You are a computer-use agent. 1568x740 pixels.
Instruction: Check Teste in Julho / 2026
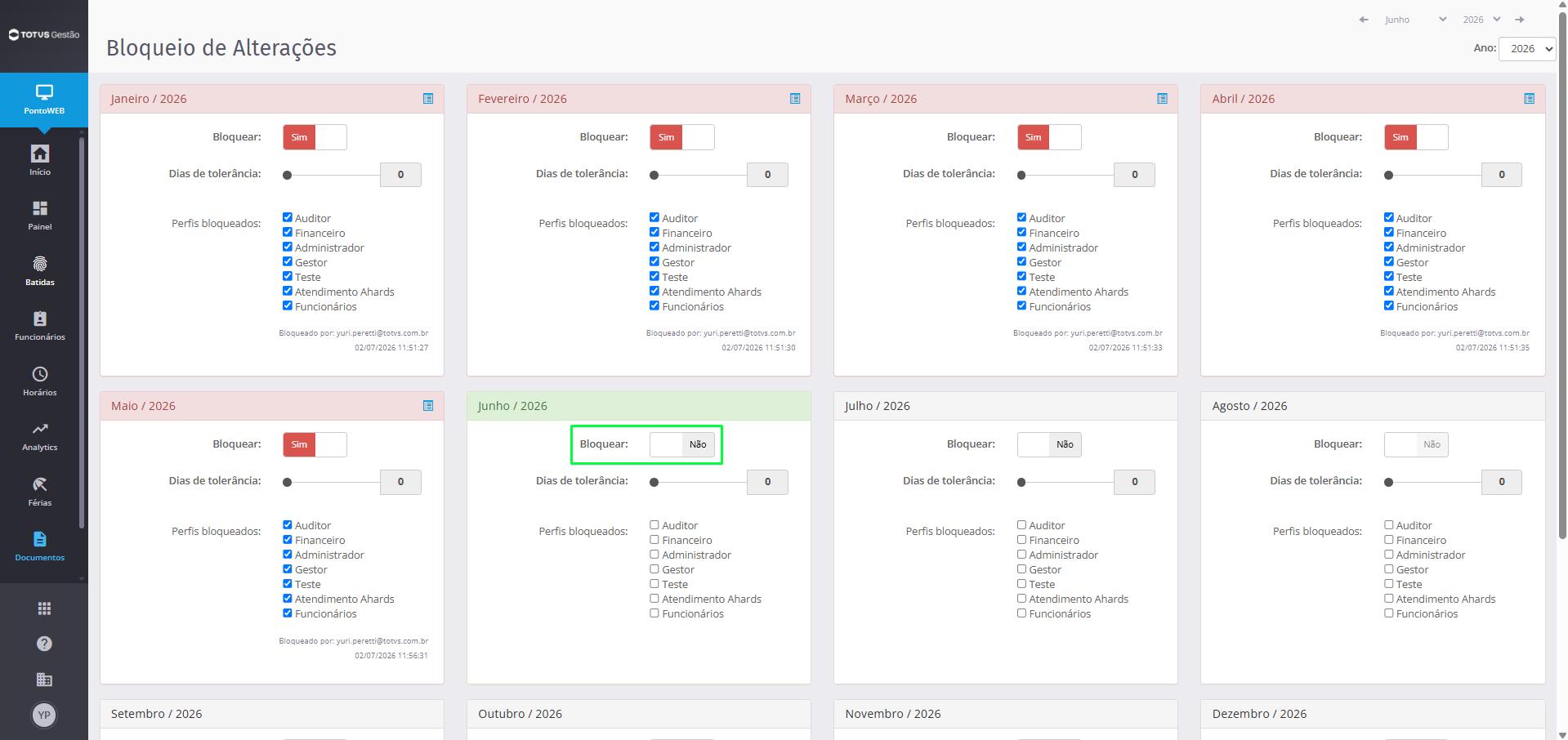click(x=1021, y=583)
